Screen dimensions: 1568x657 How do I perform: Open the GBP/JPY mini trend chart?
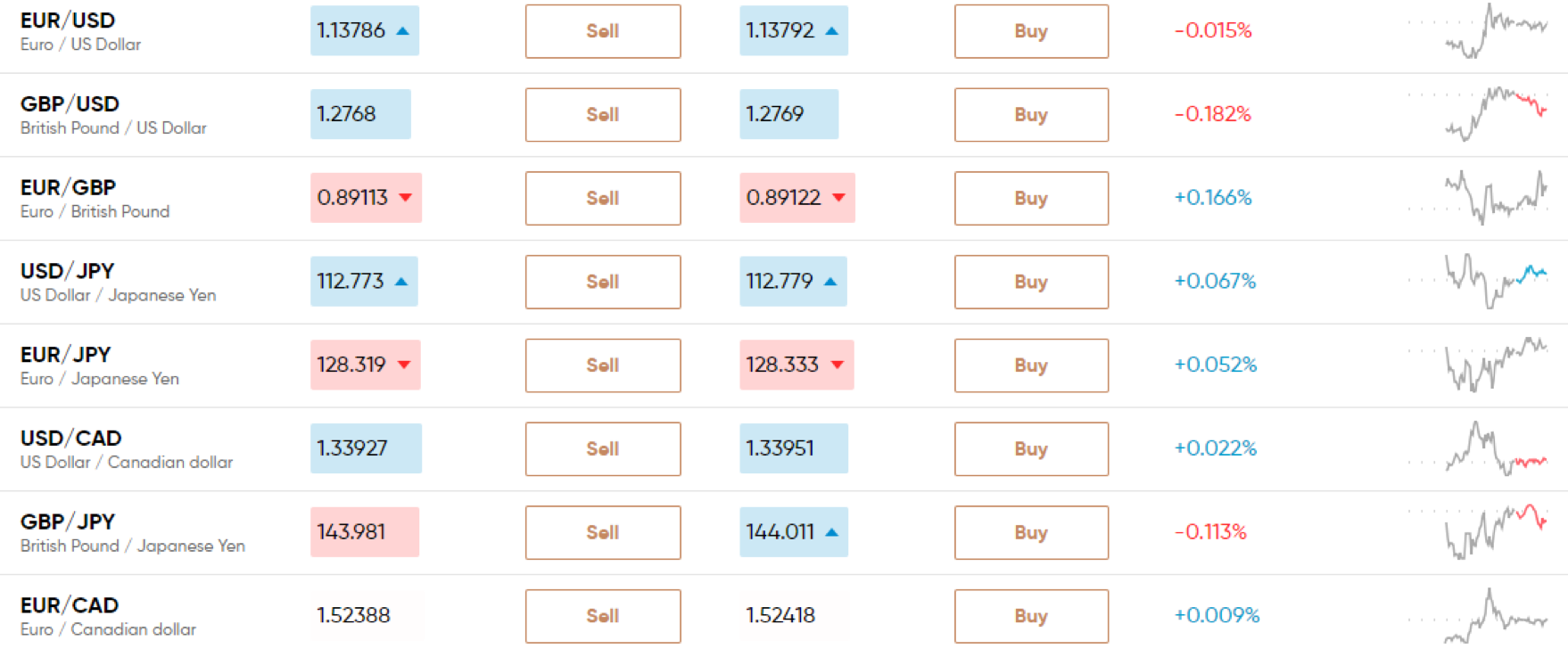point(1477,532)
